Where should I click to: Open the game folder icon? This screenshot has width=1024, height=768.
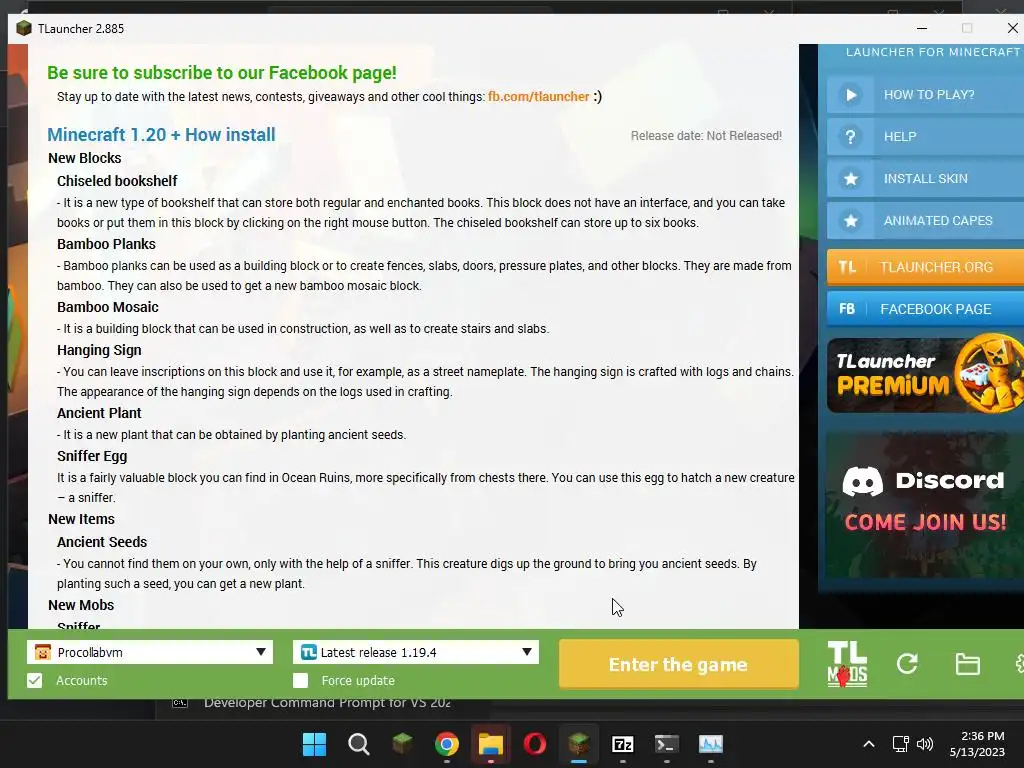pyautogui.click(x=967, y=664)
